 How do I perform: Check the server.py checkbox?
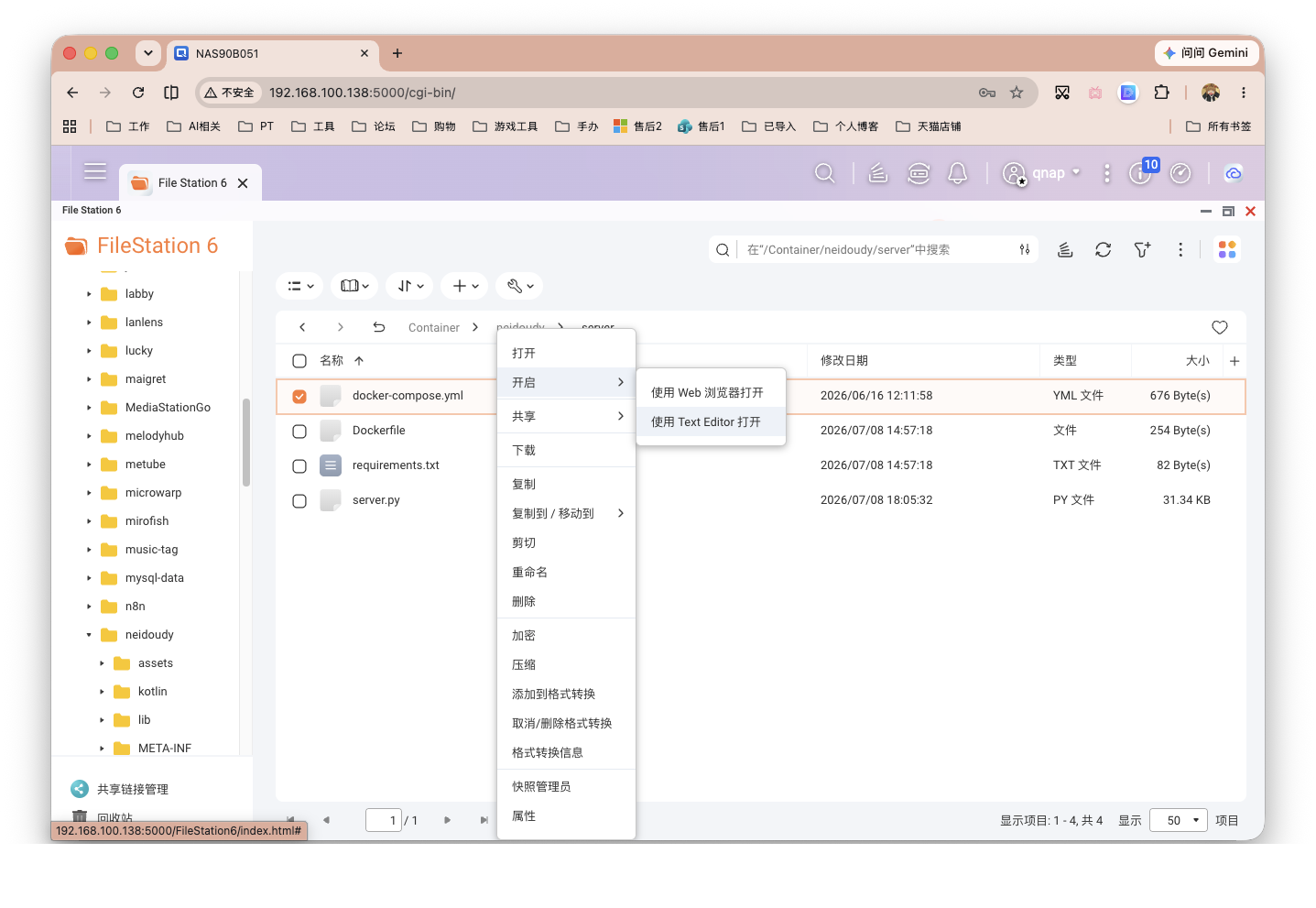point(299,500)
